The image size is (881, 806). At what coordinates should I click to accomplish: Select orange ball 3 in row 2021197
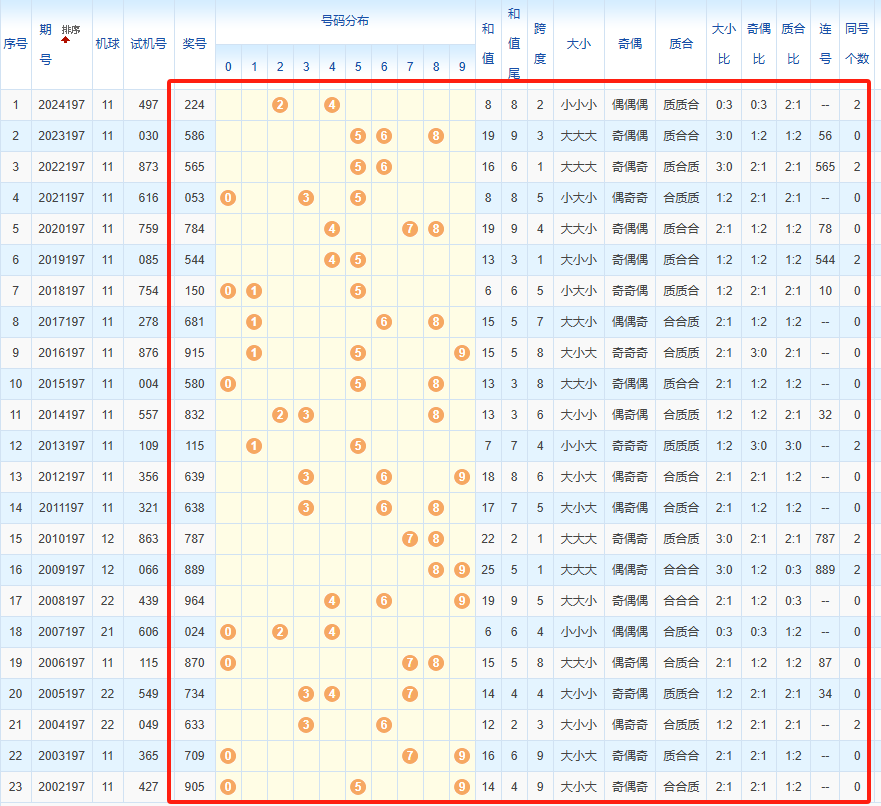pyautogui.click(x=306, y=198)
